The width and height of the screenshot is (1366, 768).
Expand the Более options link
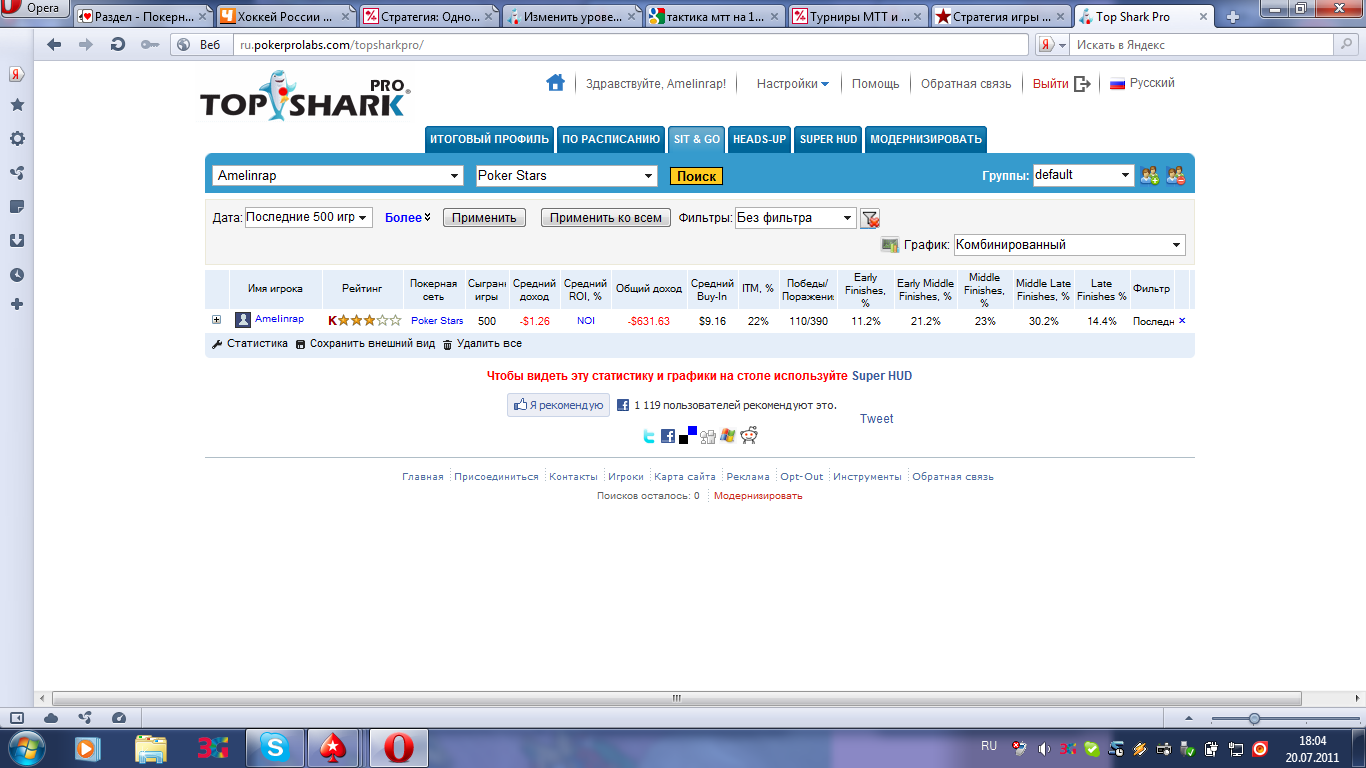(407, 218)
